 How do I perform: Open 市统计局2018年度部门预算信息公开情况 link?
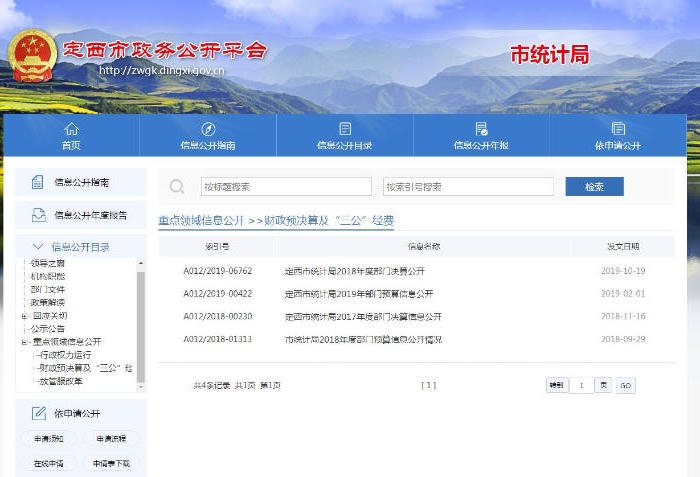pos(363,339)
